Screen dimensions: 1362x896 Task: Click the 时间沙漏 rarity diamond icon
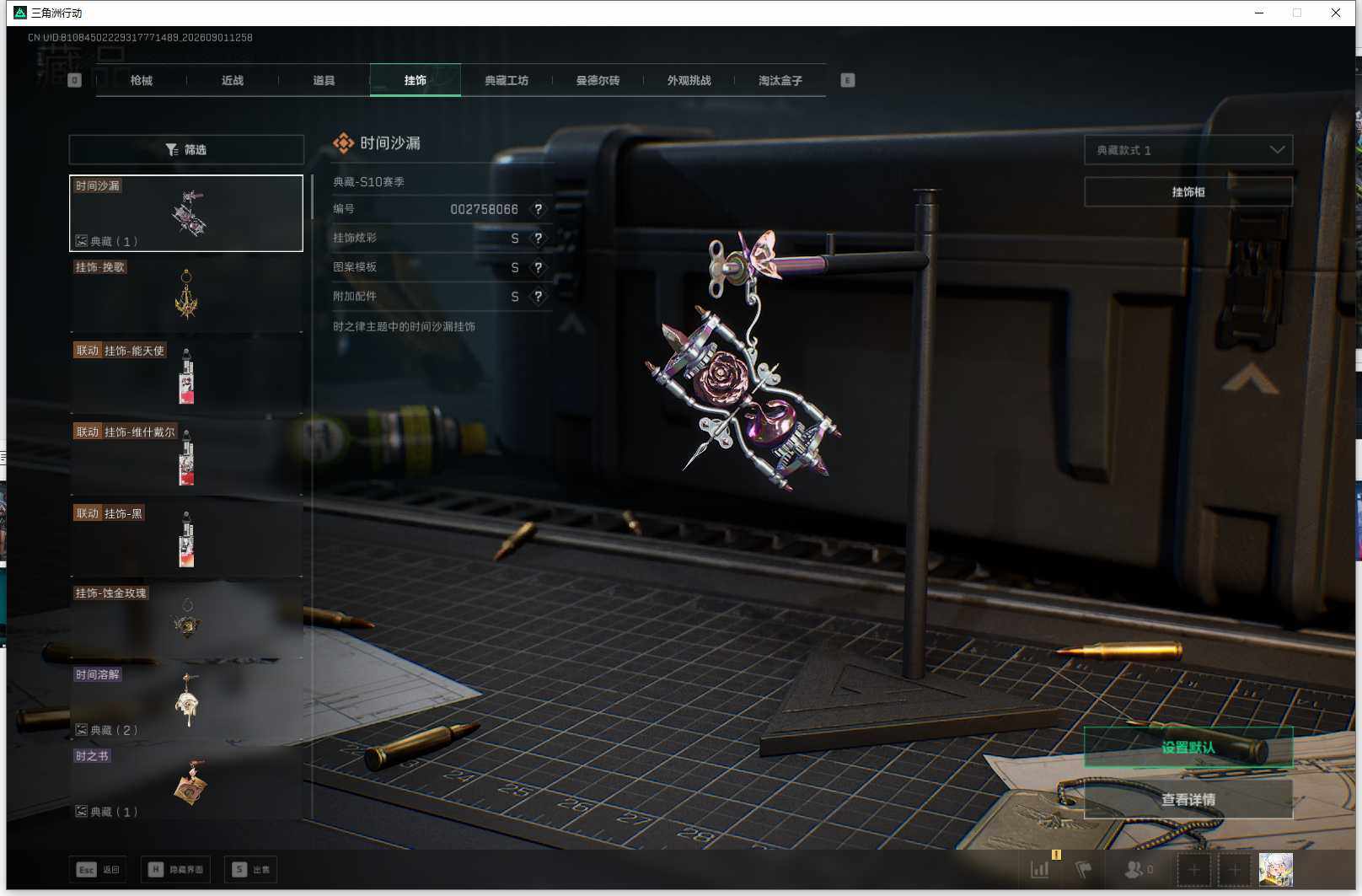(x=344, y=143)
